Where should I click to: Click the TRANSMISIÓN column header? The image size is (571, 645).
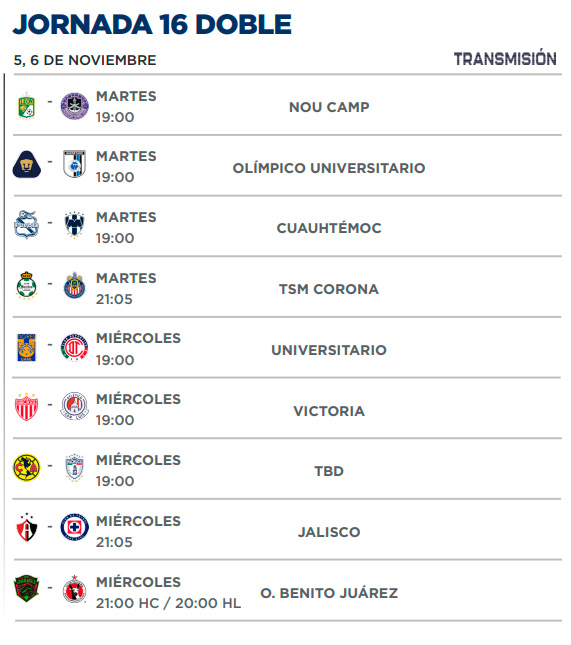[505, 59]
